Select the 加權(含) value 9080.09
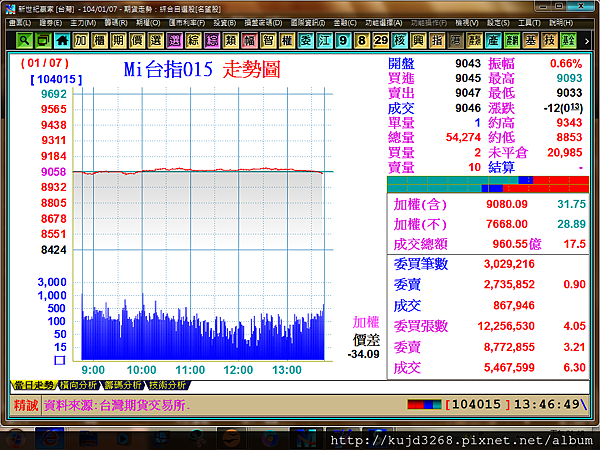The height and width of the screenshot is (450, 600). pos(507,204)
